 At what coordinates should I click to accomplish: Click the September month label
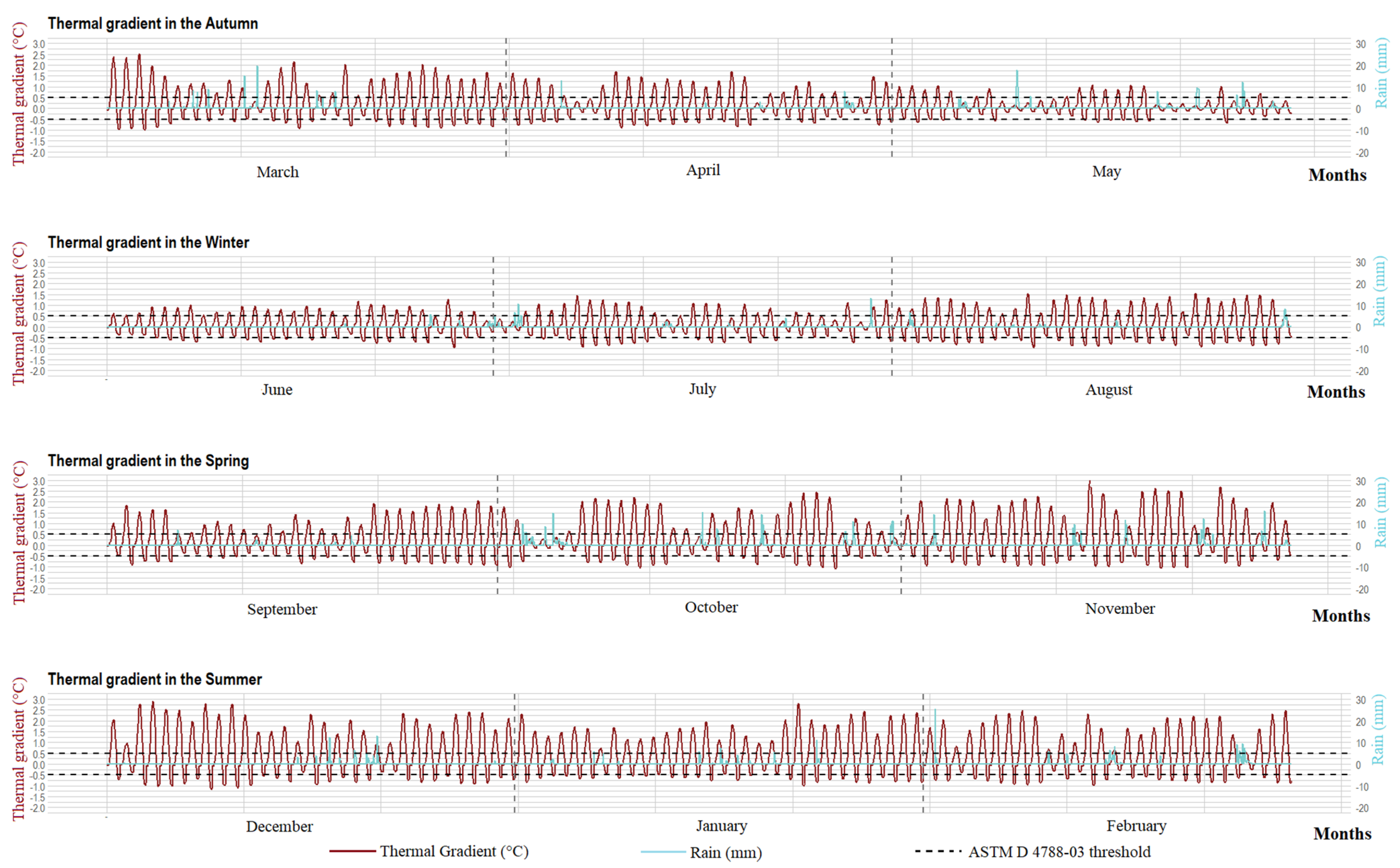[x=282, y=609]
